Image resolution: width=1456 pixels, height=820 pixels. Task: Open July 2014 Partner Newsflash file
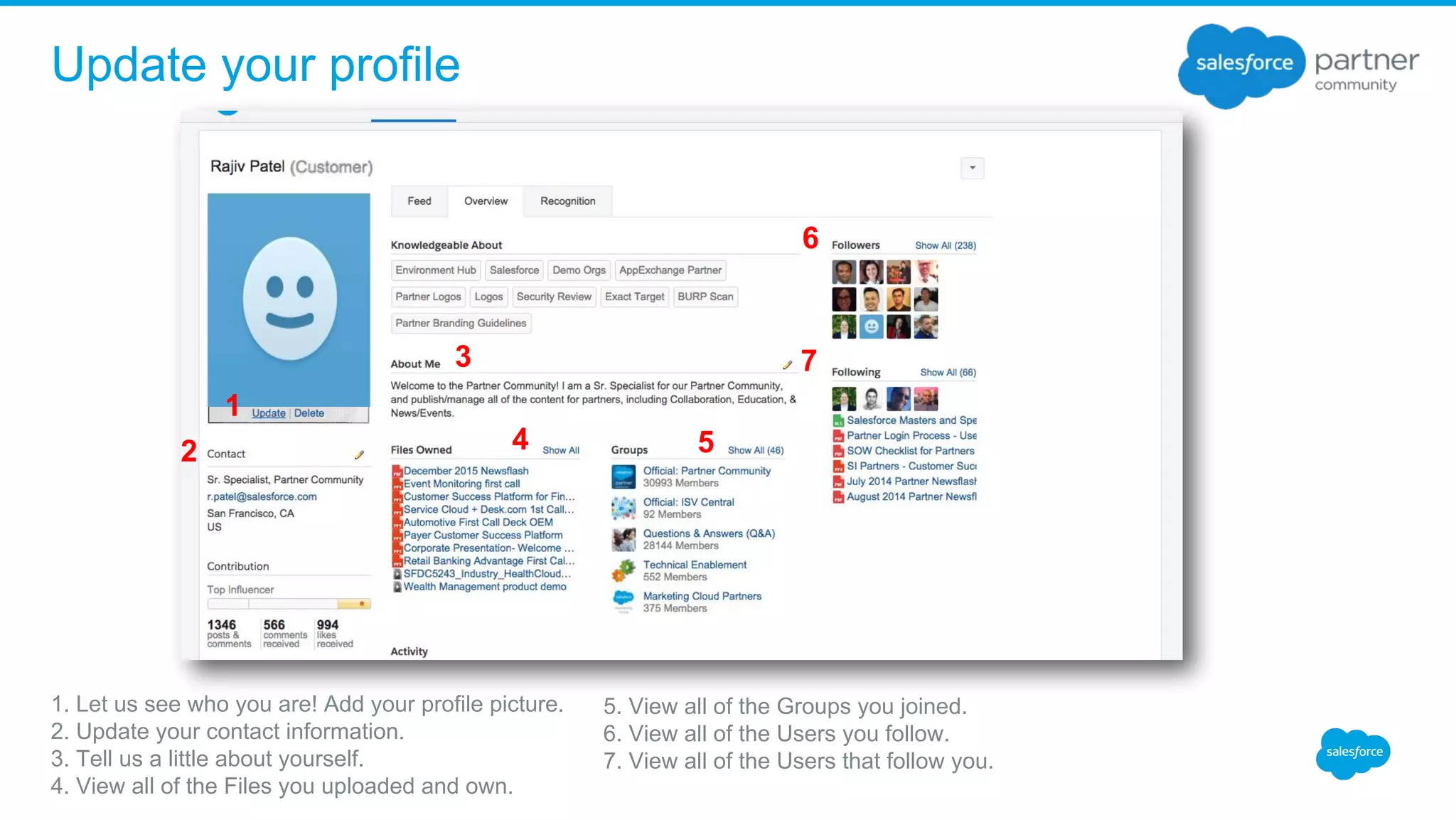pyautogui.click(x=911, y=481)
